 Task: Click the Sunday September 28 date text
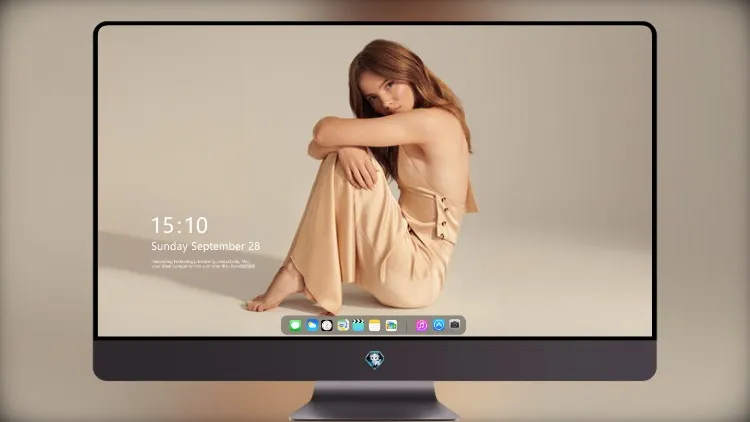pos(206,246)
